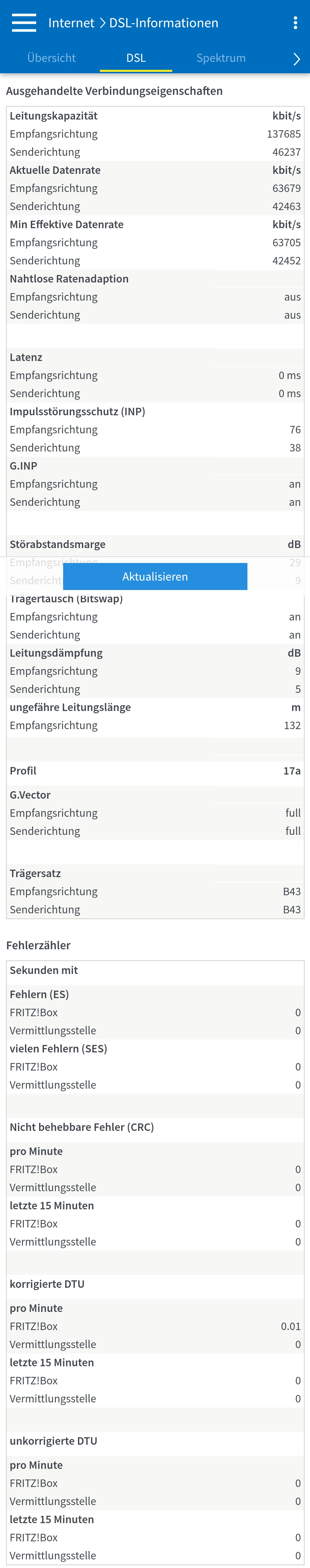Viewport: 310px width, 1568px height.
Task: Select the 0.01 korrigierte DTU value
Action: coord(290,1326)
